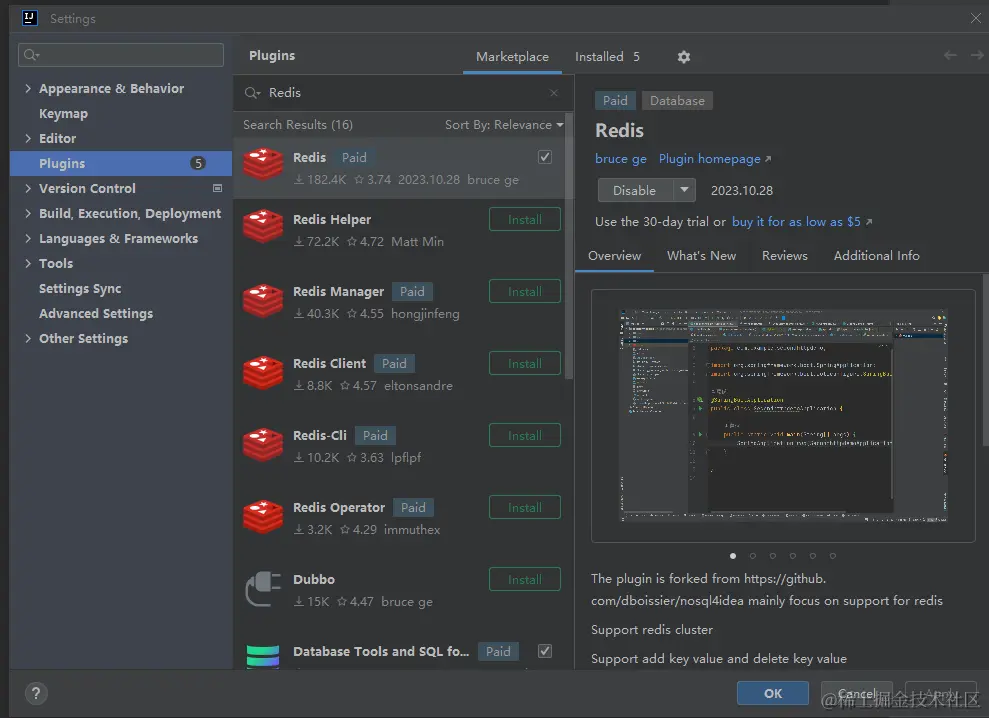The height and width of the screenshot is (718, 989).
Task: Click the Redis plugin cube icon
Action: pos(263,165)
